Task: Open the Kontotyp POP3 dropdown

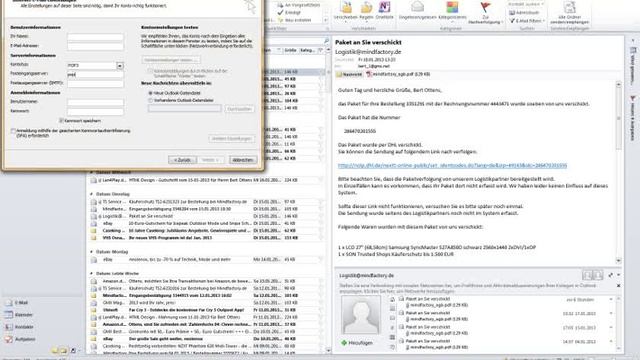Action: (120, 66)
